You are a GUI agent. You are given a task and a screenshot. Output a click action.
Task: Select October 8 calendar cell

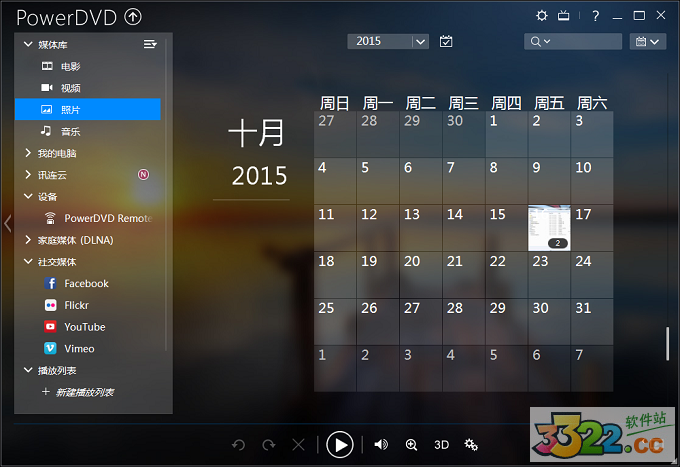[507, 181]
